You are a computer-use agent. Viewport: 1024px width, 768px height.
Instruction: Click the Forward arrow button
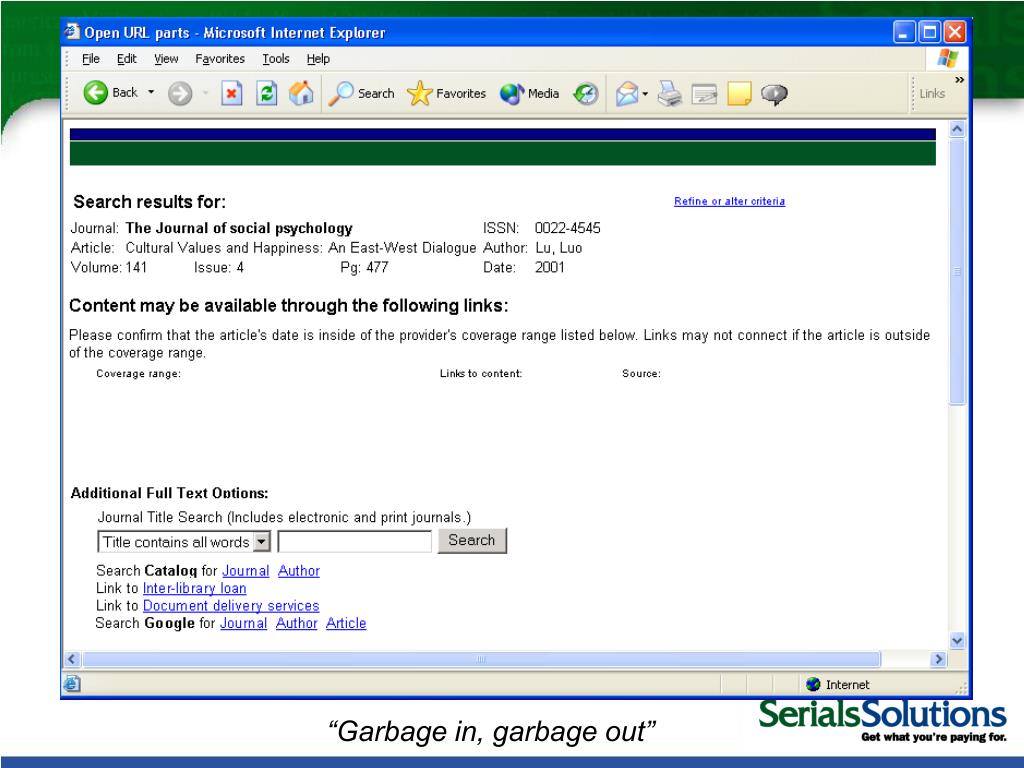pyautogui.click(x=180, y=93)
